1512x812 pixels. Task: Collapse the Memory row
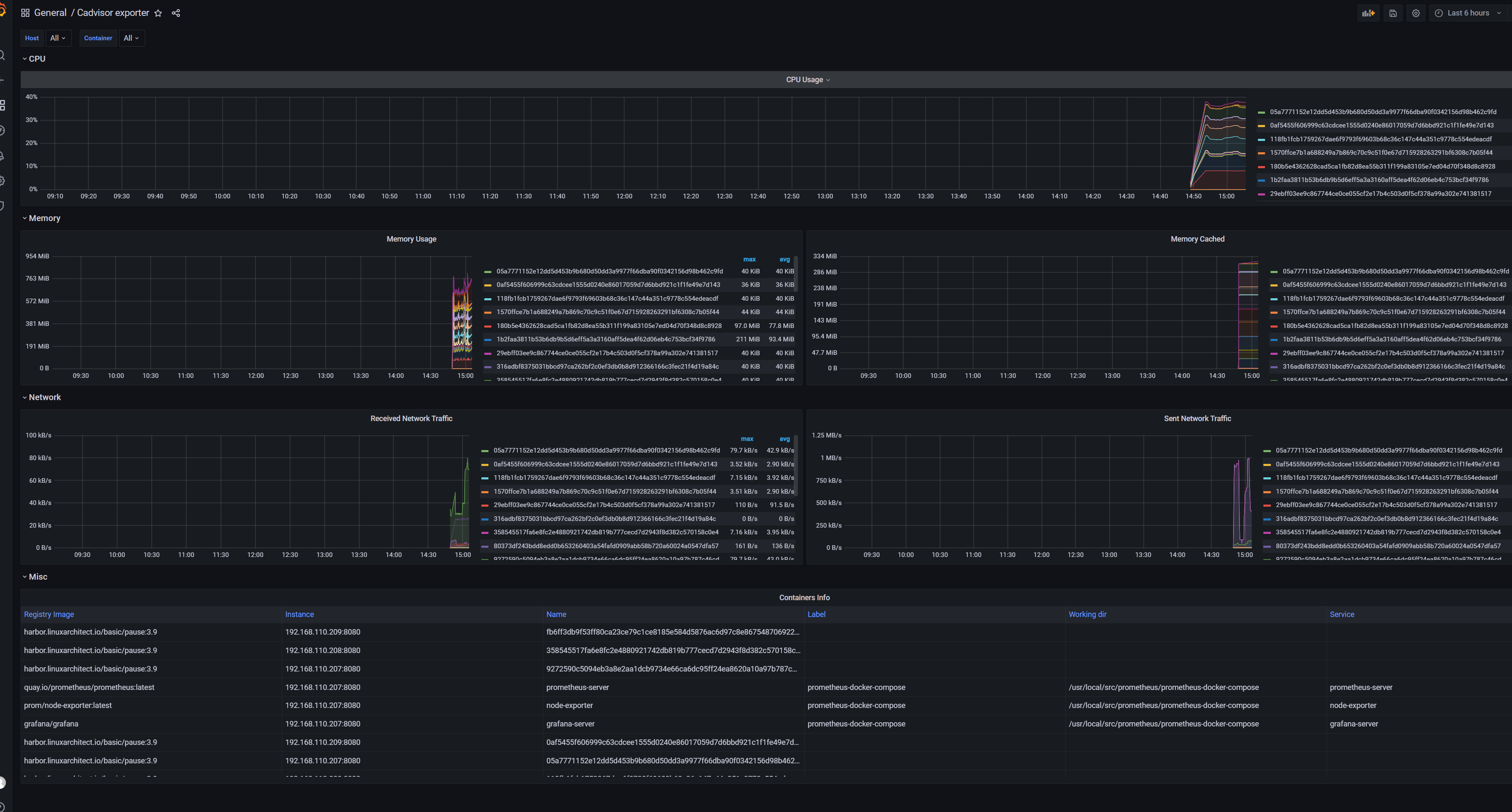pos(41,218)
